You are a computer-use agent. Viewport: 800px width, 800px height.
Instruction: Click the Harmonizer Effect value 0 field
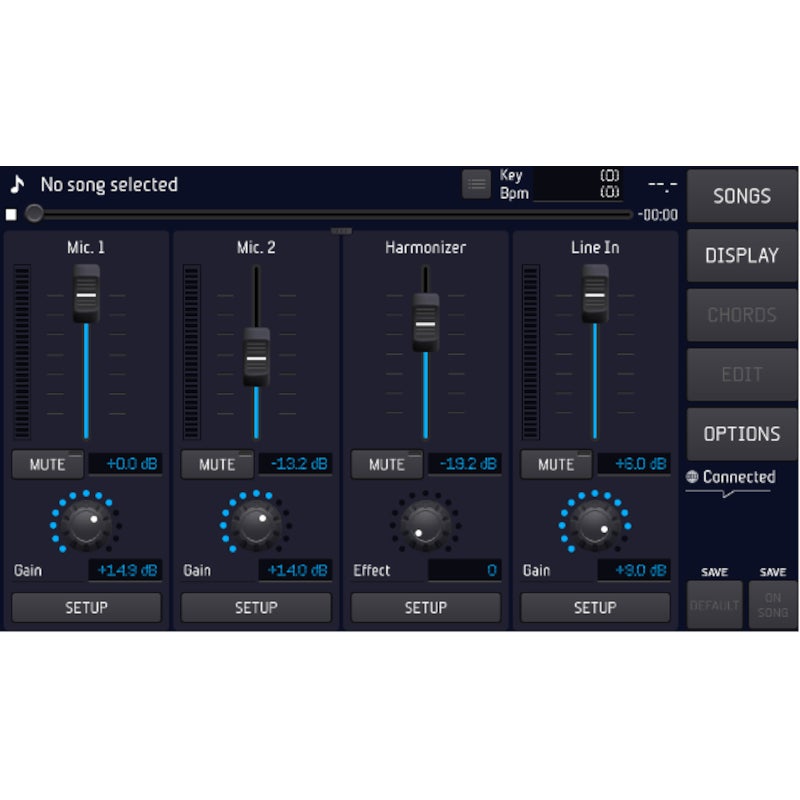[465, 570]
